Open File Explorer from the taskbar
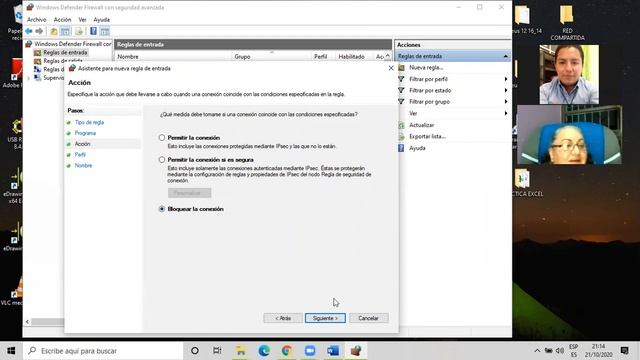This screenshot has width=640, height=360. pos(241,351)
